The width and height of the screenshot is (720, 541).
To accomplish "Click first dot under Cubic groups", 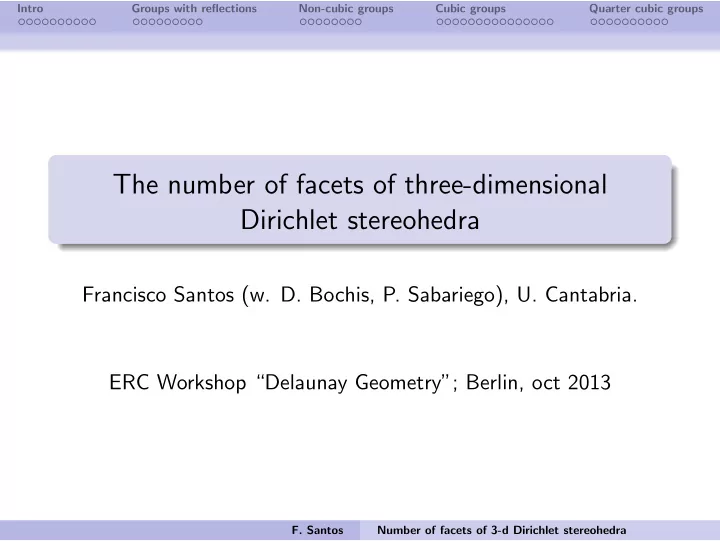I will pos(440,22).
